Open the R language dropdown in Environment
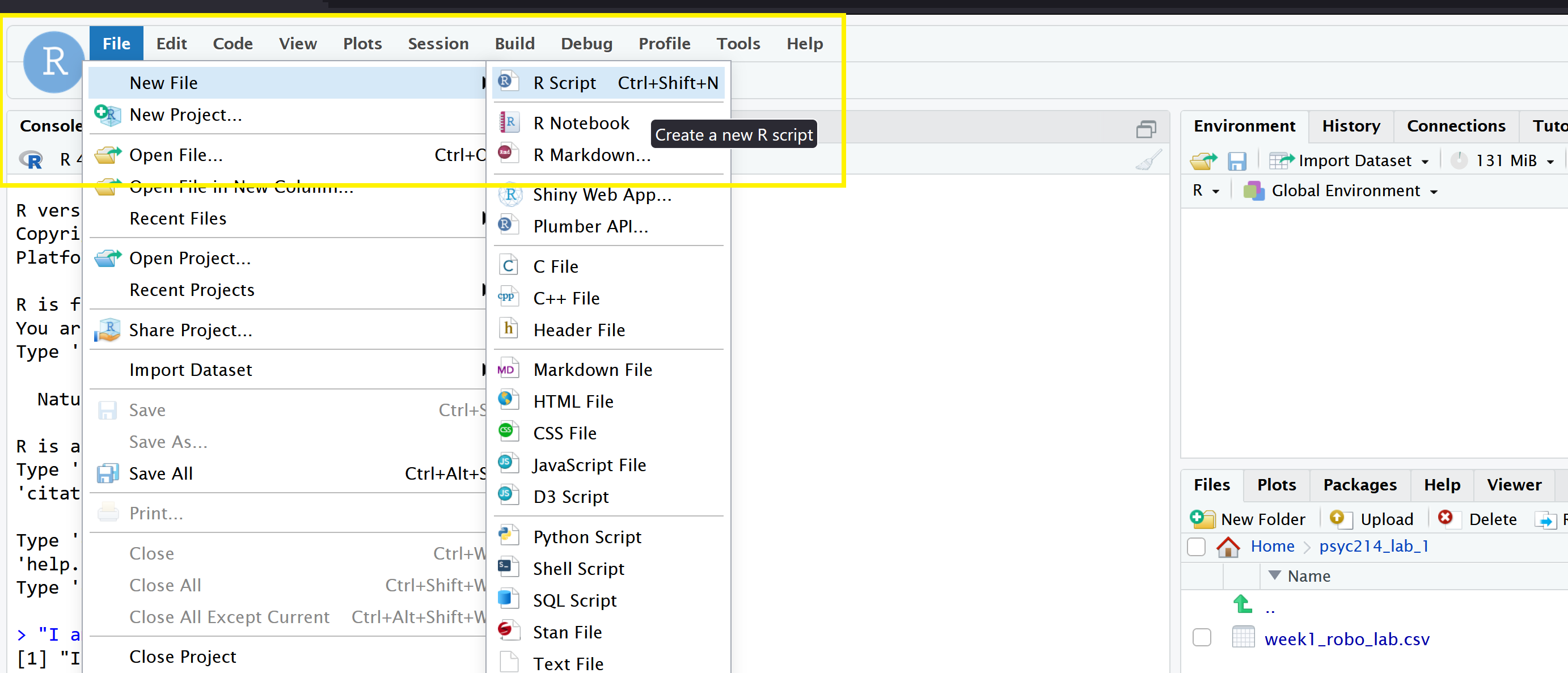1568x673 pixels. point(1206,191)
